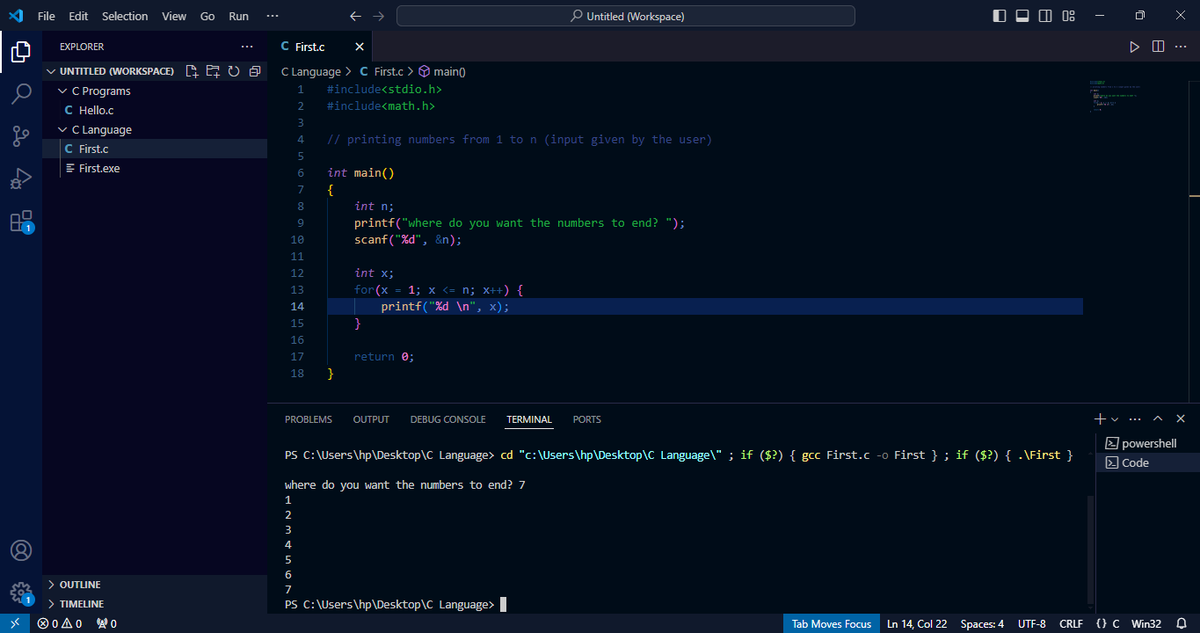The height and width of the screenshot is (633, 1200).
Task: Collapse all folders in Explorer
Action: coord(254,71)
